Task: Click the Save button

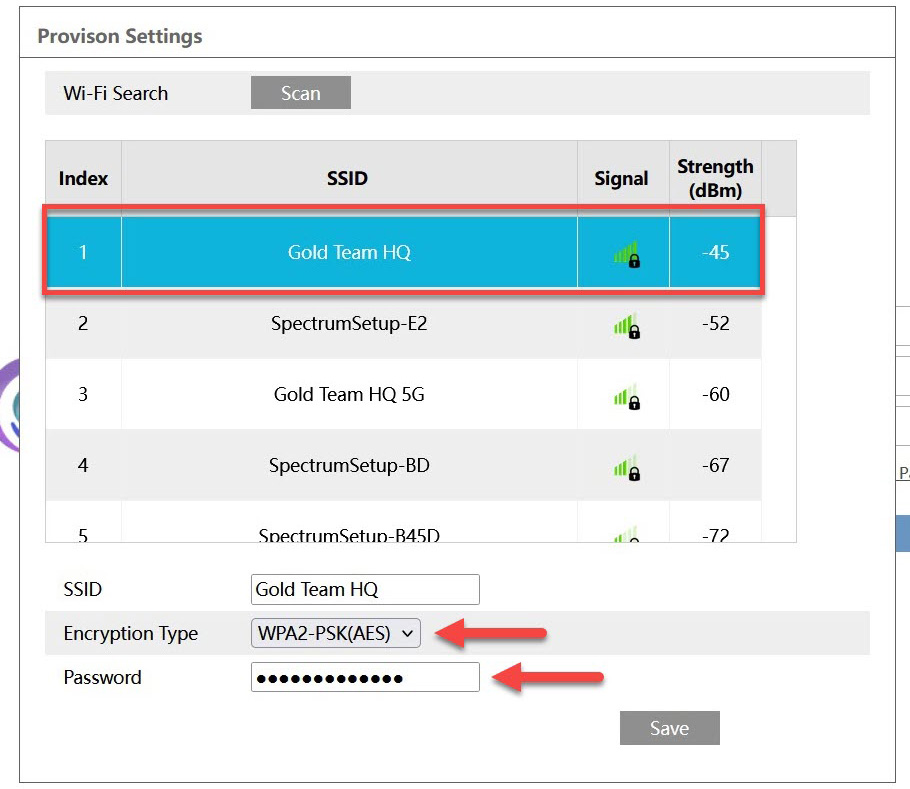Action: point(669,728)
